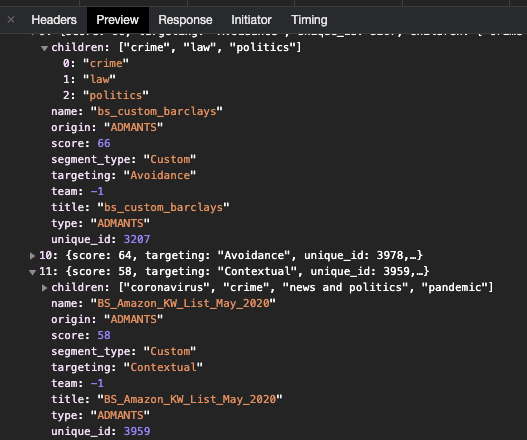The image size is (527, 440).
Task: Expand object 10 with score 64
Action: point(32,256)
